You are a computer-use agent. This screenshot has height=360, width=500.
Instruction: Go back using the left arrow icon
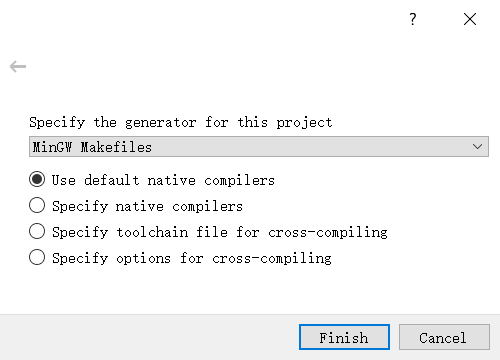[18, 67]
